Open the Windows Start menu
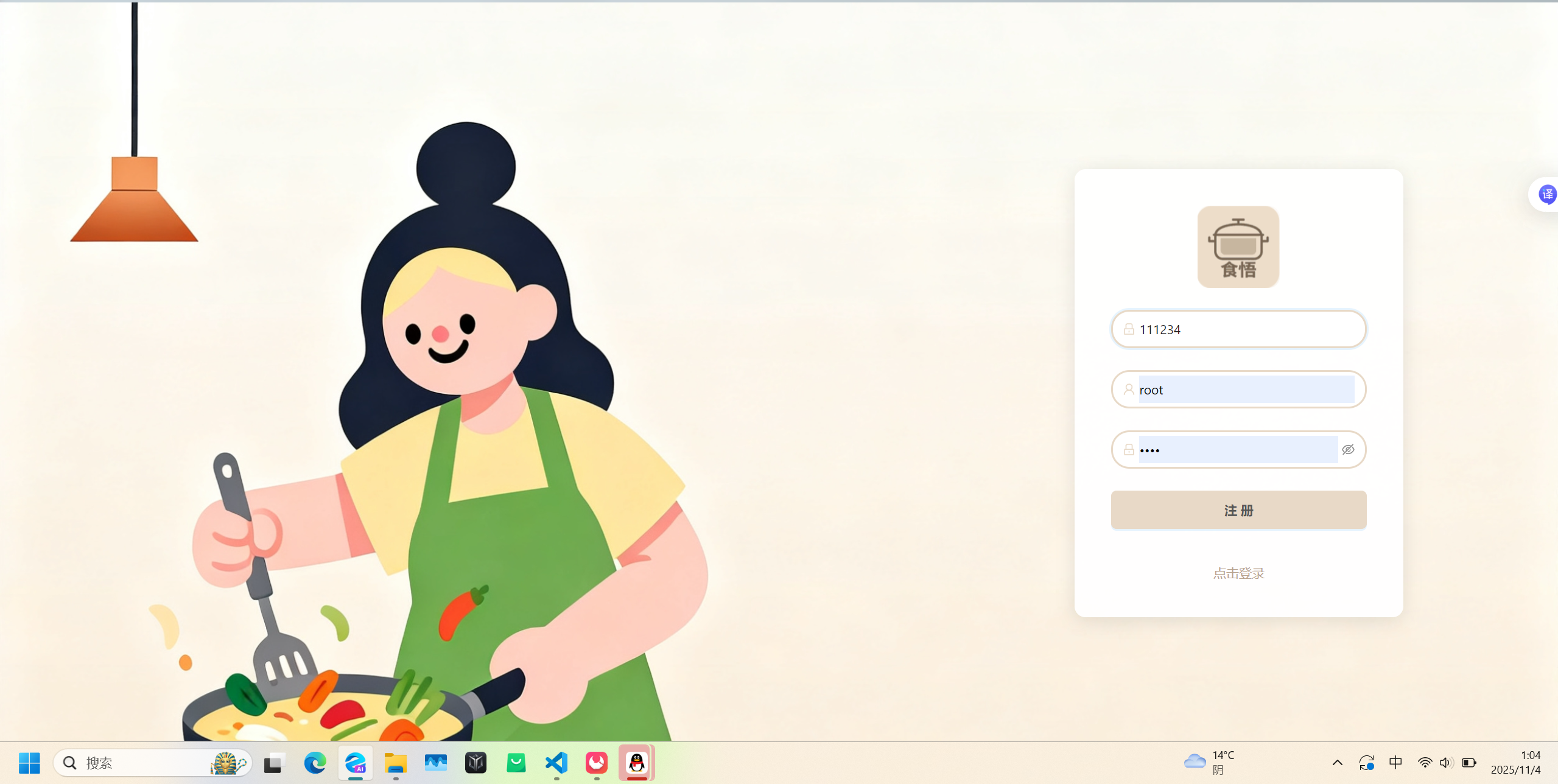Image resolution: width=1558 pixels, height=784 pixels. [x=29, y=763]
